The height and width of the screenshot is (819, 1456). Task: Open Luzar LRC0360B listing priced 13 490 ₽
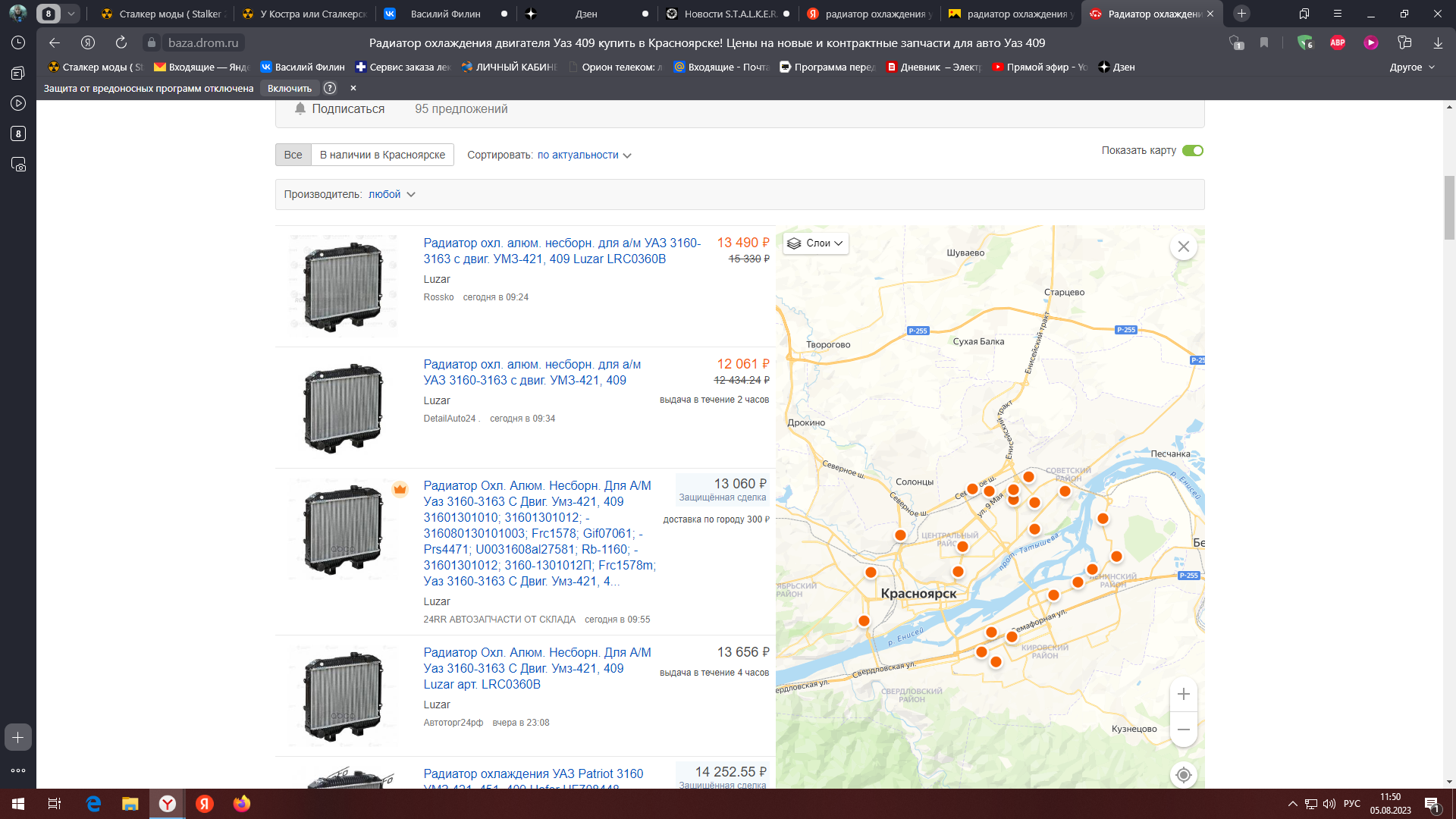point(561,251)
